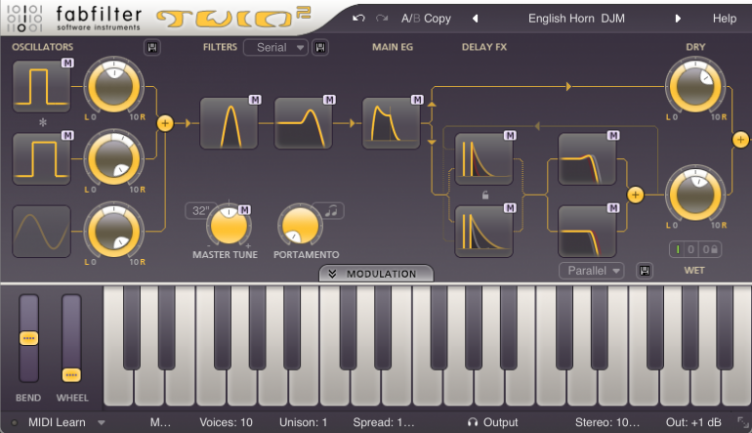The height and width of the screenshot is (433, 752).
Task: Click oscillator mixer plus node
Action: 165,123
